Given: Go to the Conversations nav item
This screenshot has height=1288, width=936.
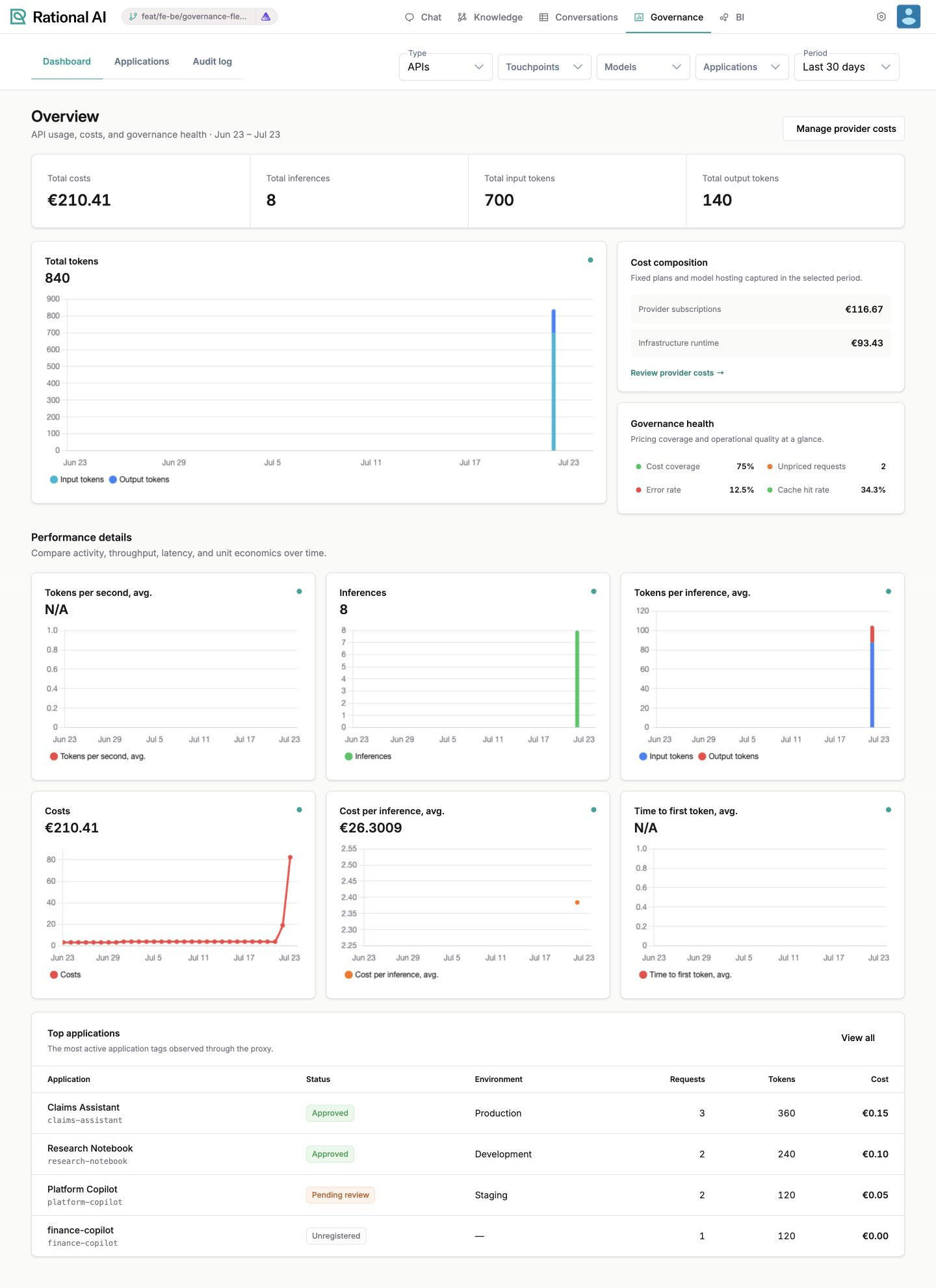Looking at the screenshot, I should 578,17.
